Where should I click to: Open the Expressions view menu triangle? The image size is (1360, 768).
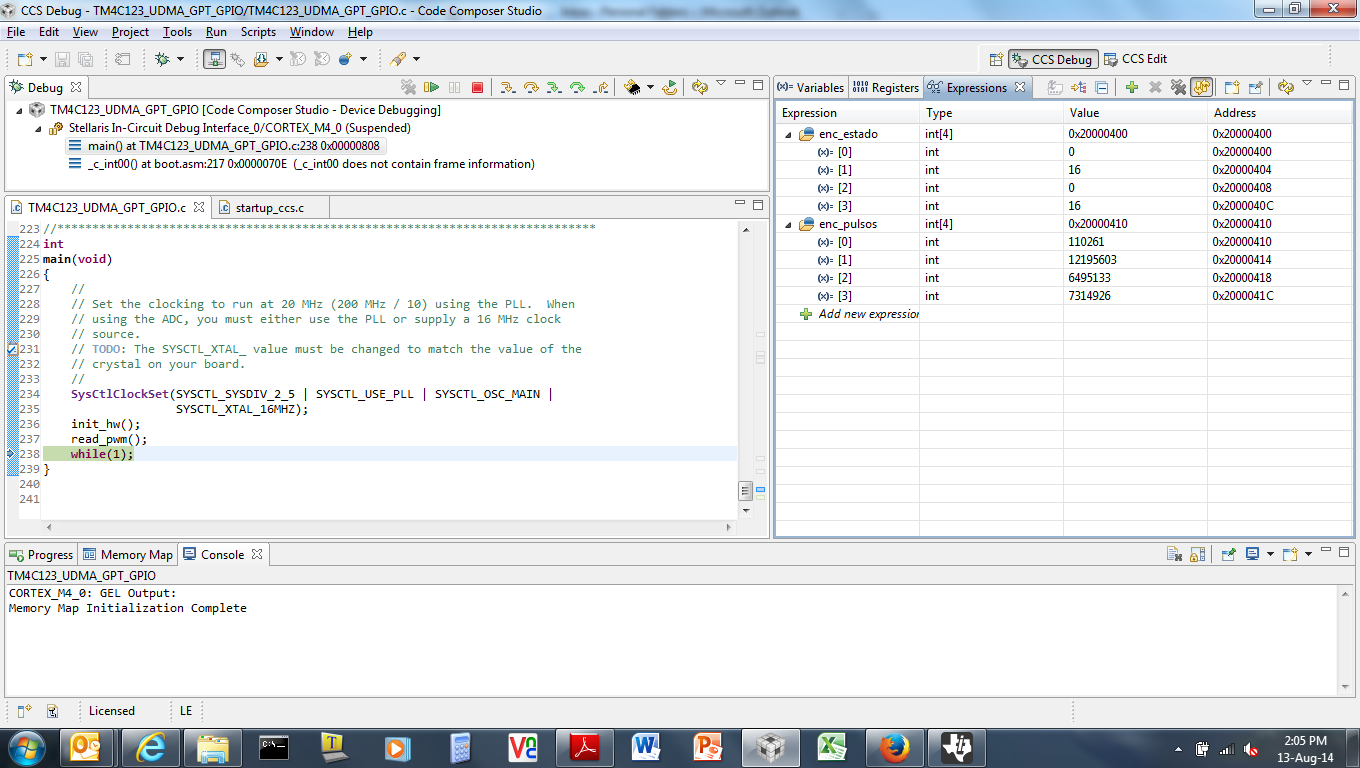(x=1307, y=84)
